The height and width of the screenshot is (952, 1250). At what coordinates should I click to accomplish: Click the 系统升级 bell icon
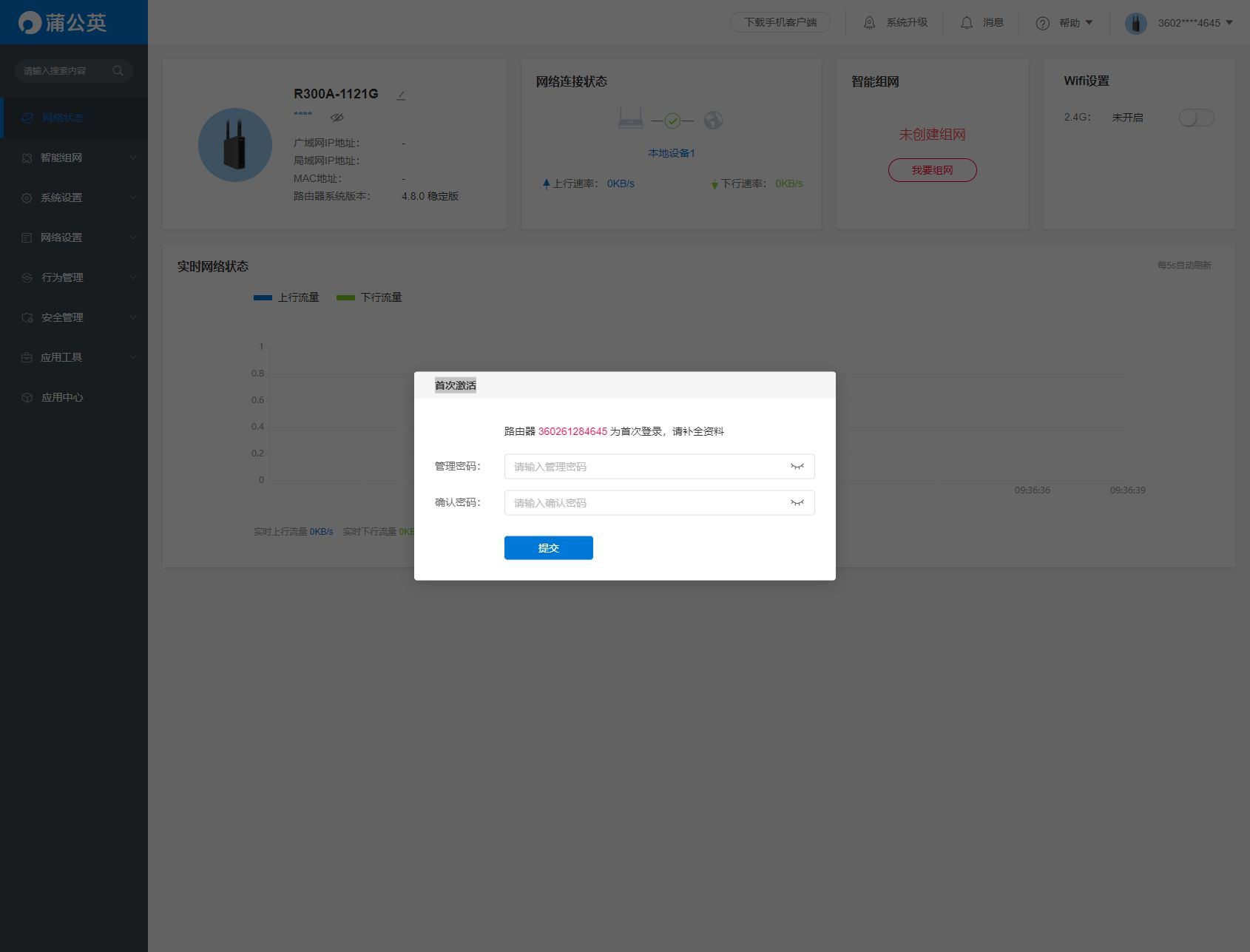point(870,23)
